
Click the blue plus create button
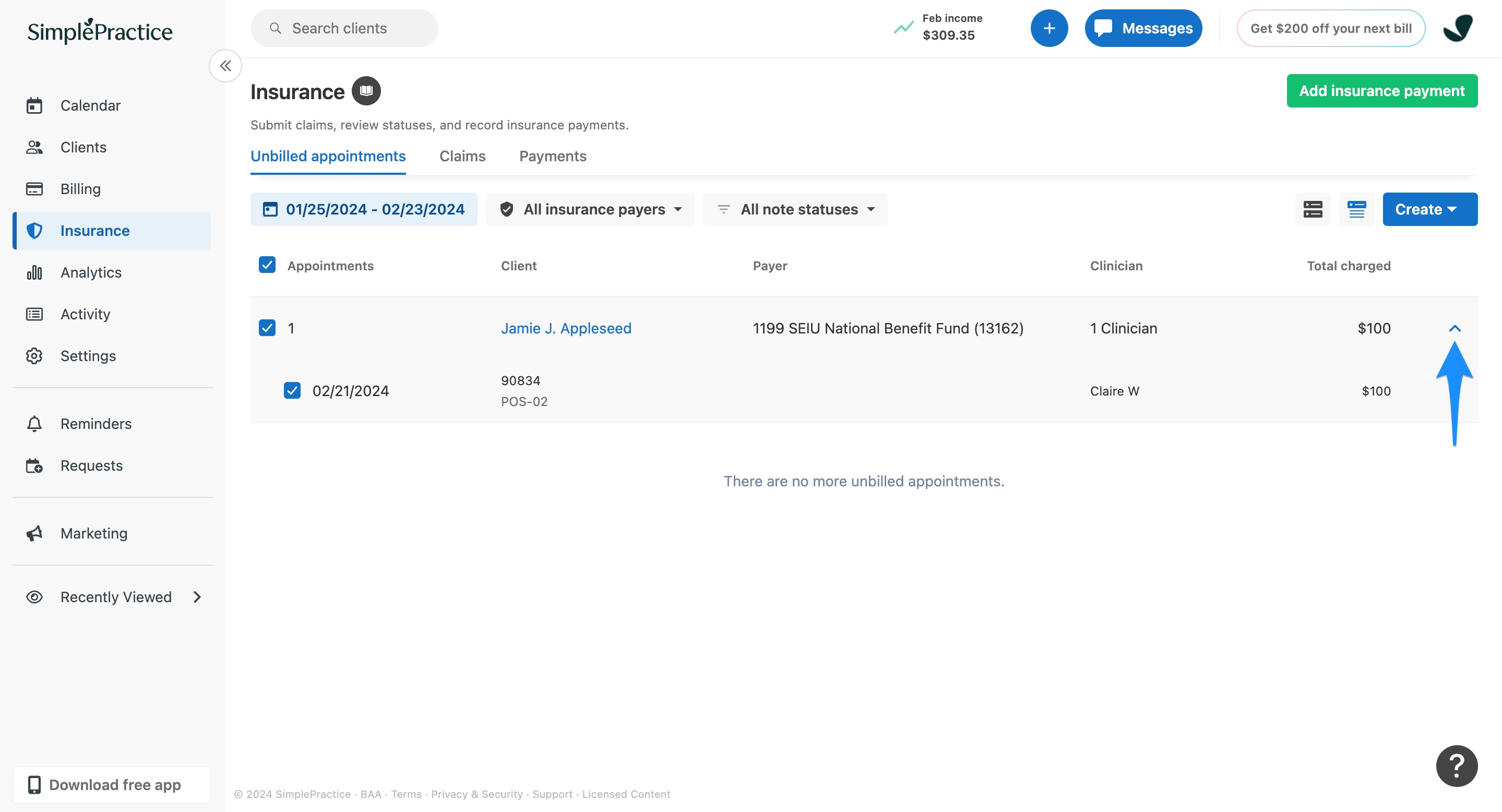point(1049,28)
